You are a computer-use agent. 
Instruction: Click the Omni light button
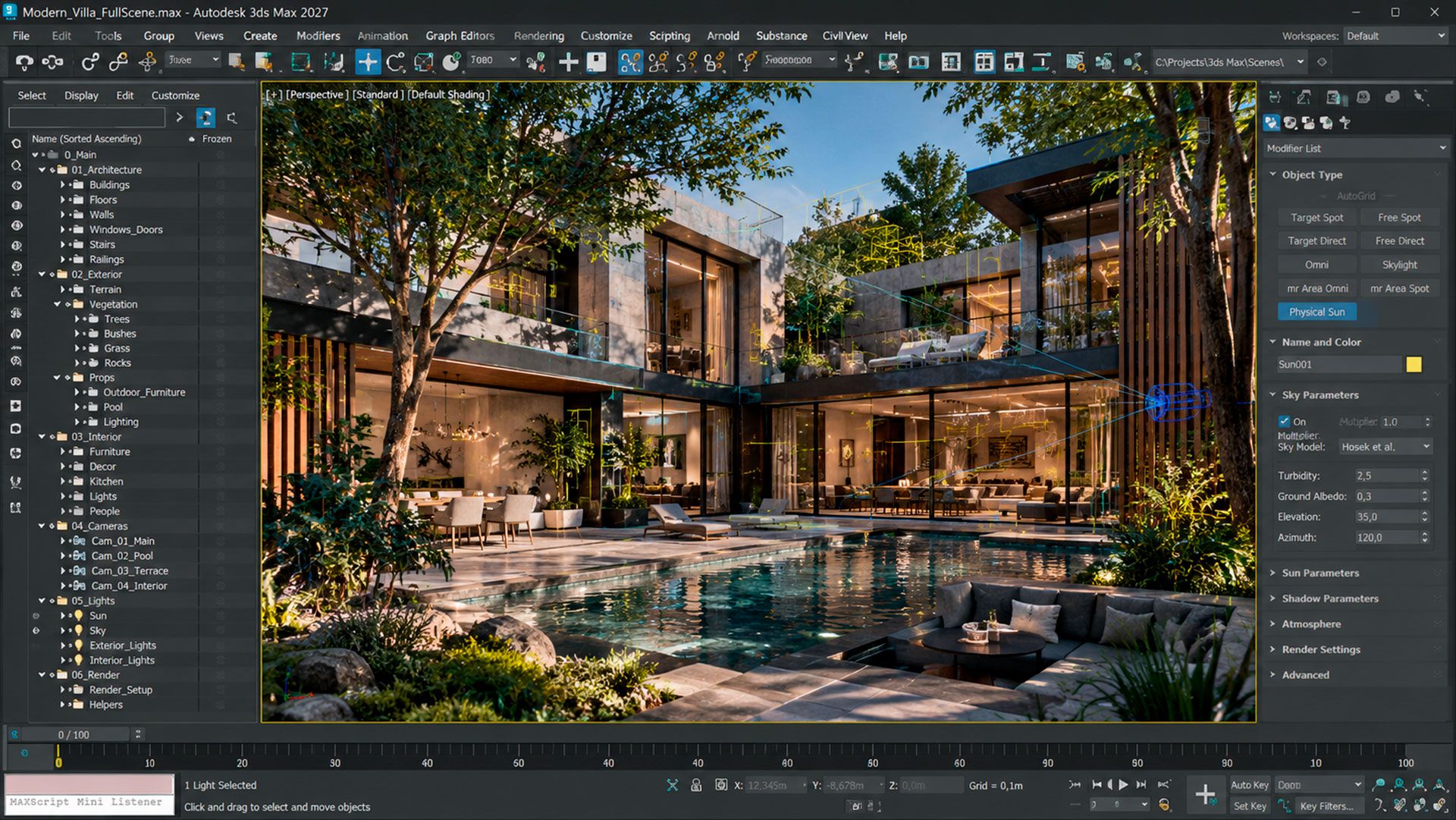(1317, 265)
